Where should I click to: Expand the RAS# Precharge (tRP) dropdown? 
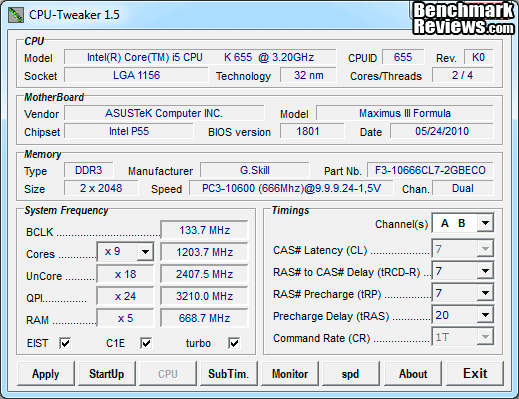485,293
